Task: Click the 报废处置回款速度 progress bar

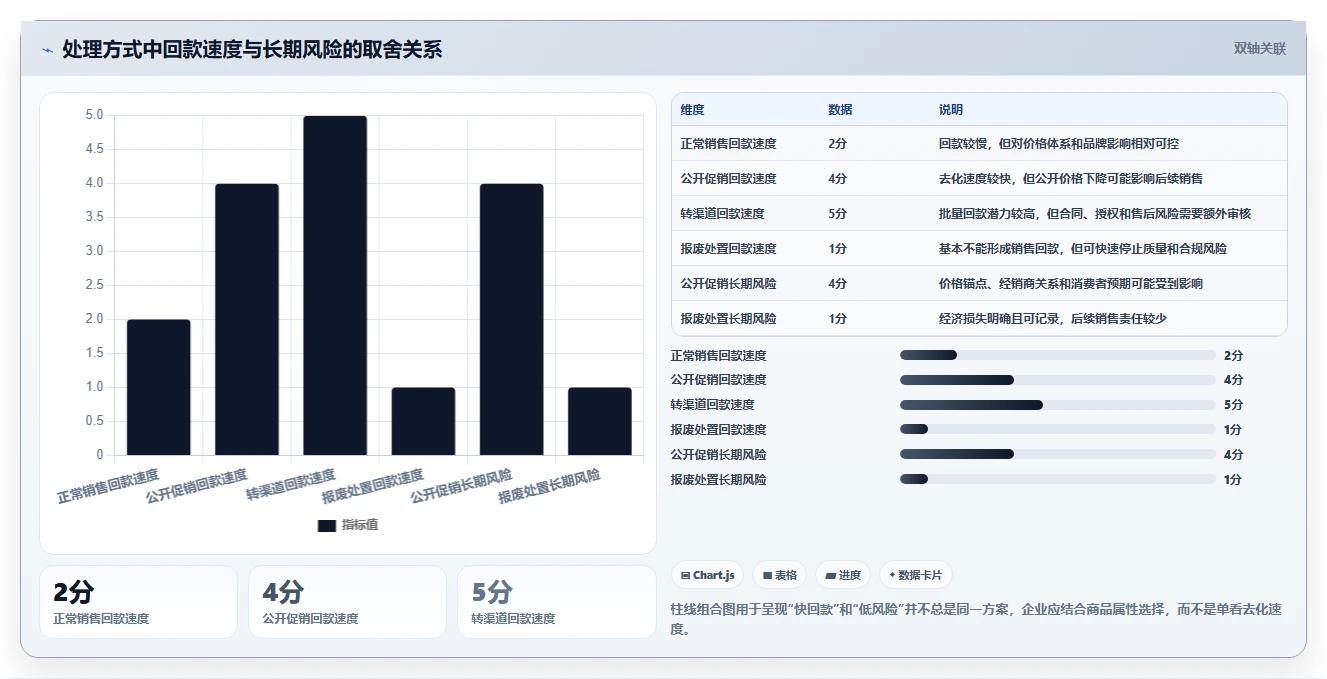Action: [x=1058, y=429]
